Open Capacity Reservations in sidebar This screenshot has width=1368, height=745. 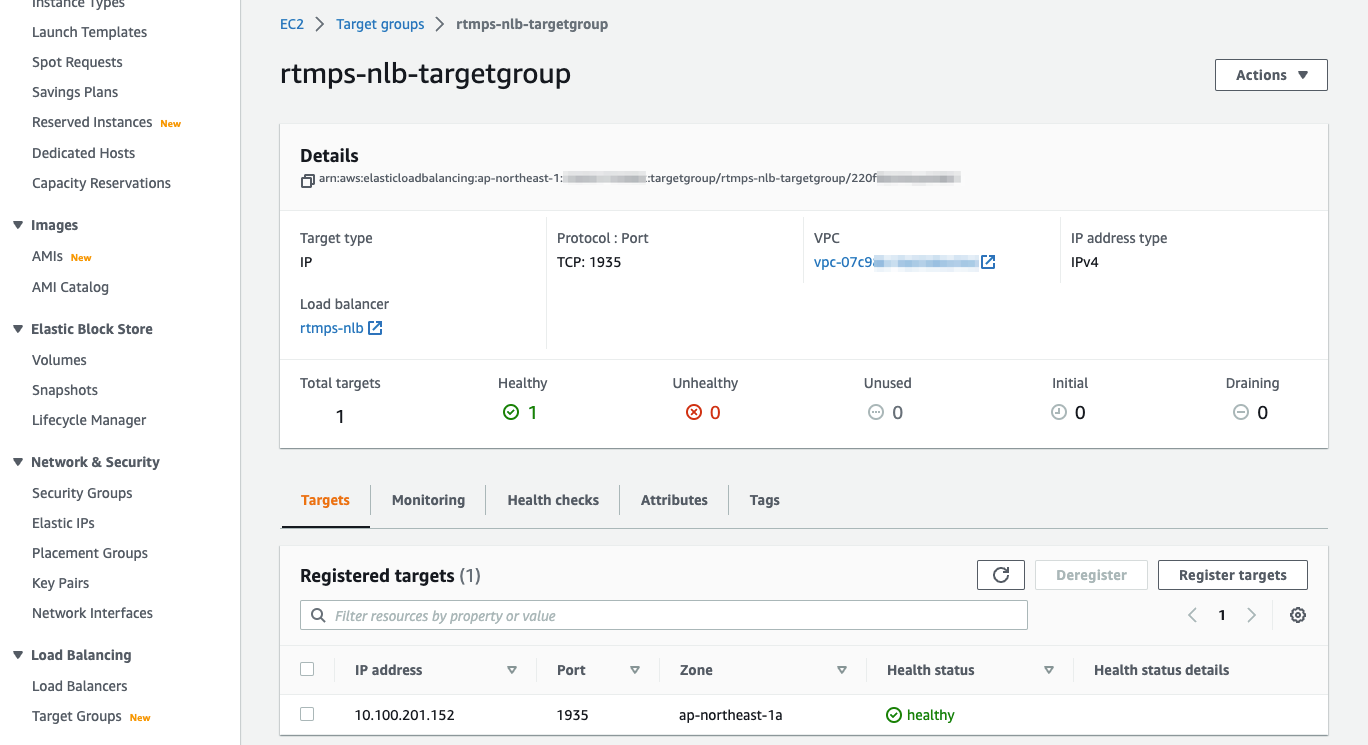(x=101, y=183)
